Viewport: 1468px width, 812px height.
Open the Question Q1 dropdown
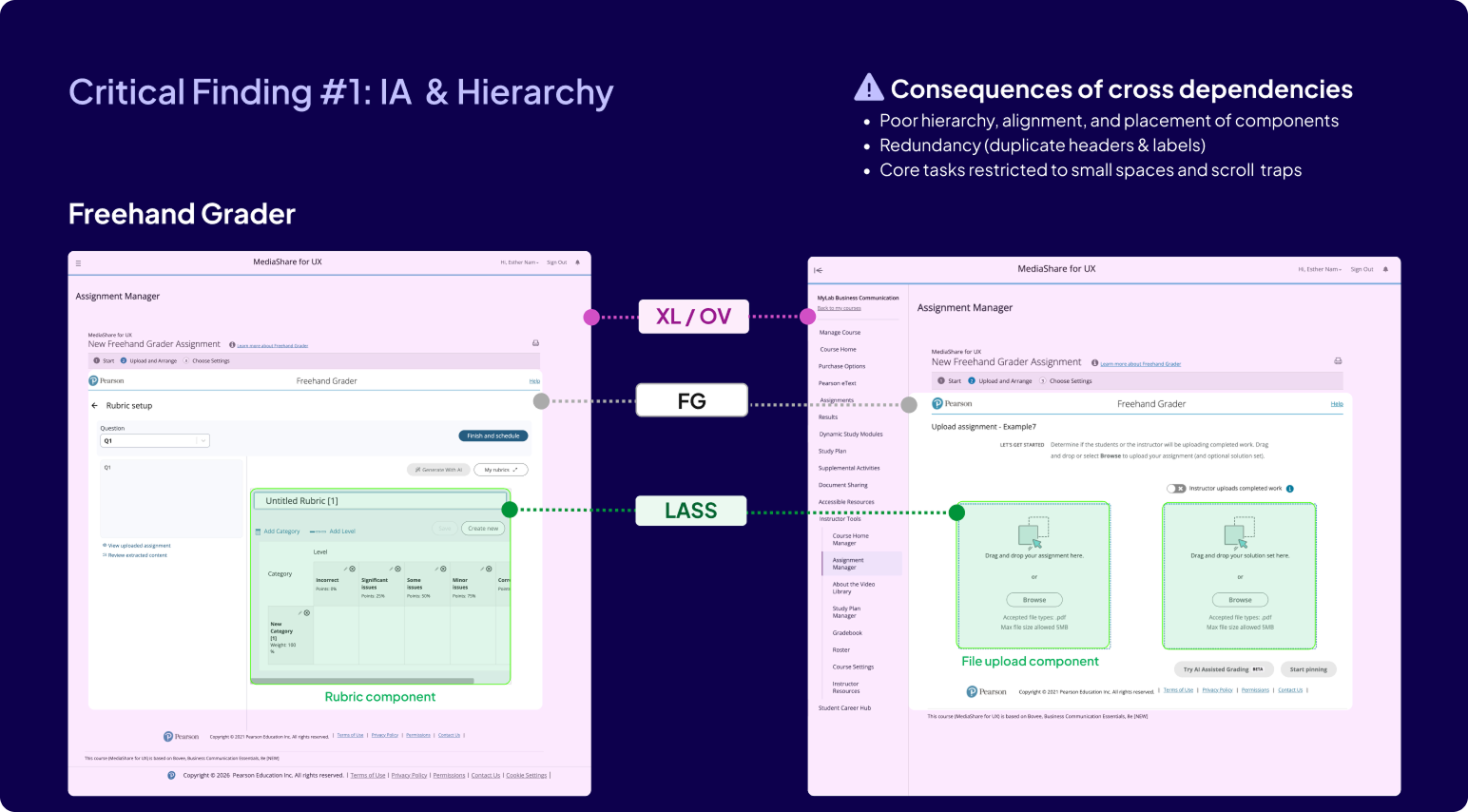[154, 440]
